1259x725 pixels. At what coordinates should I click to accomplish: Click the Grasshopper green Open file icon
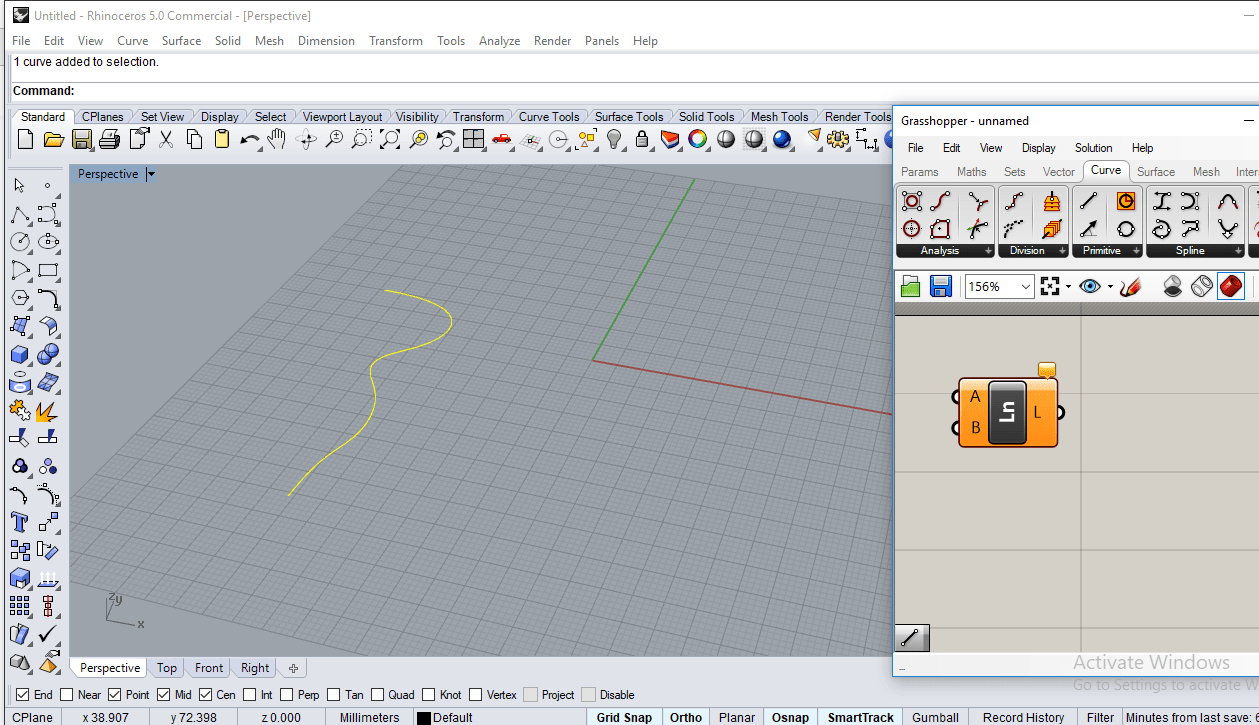tap(910, 287)
